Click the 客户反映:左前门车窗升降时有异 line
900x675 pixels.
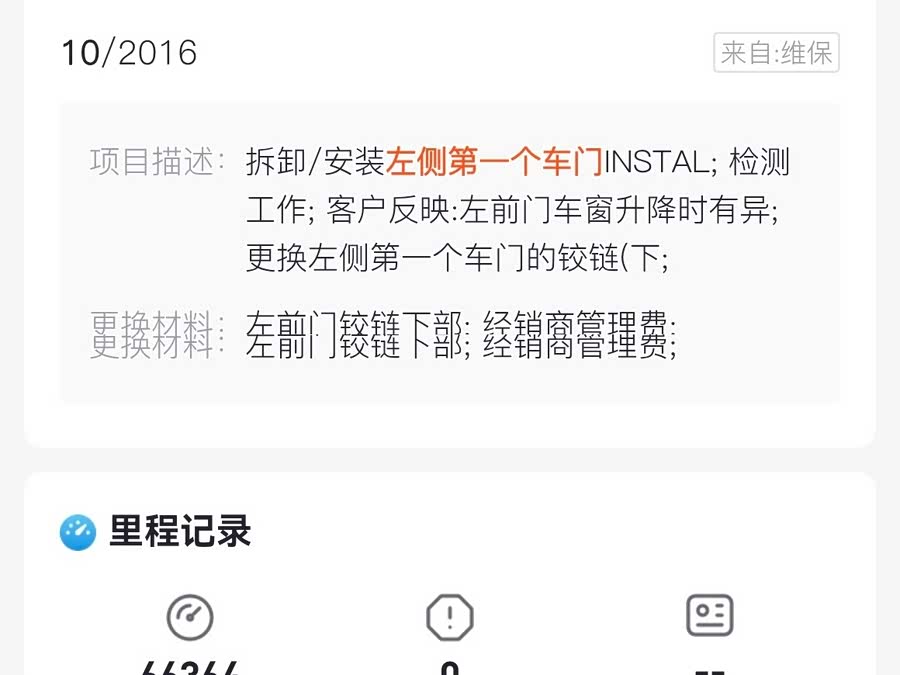pyautogui.click(x=552, y=210)
